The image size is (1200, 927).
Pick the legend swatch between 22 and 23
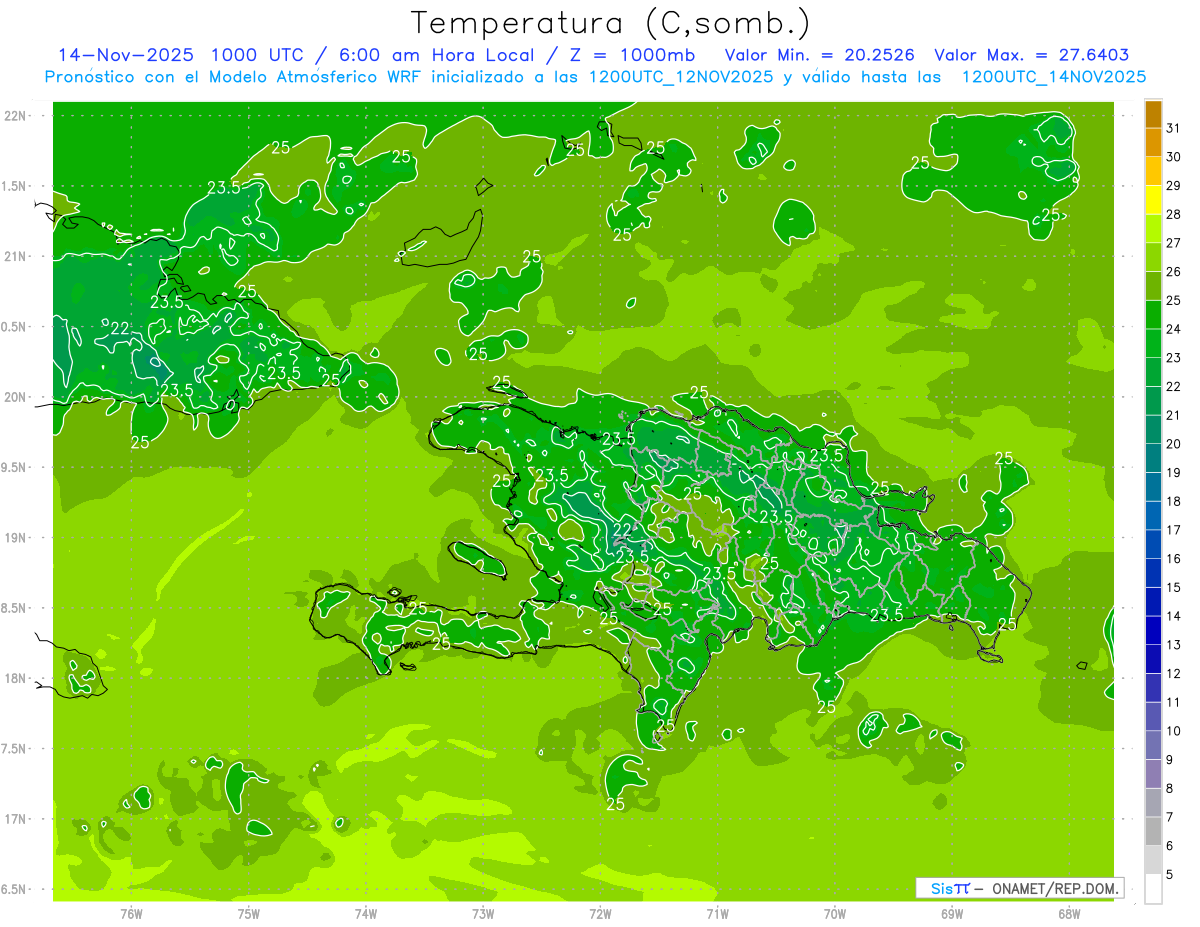(1153, 372)
